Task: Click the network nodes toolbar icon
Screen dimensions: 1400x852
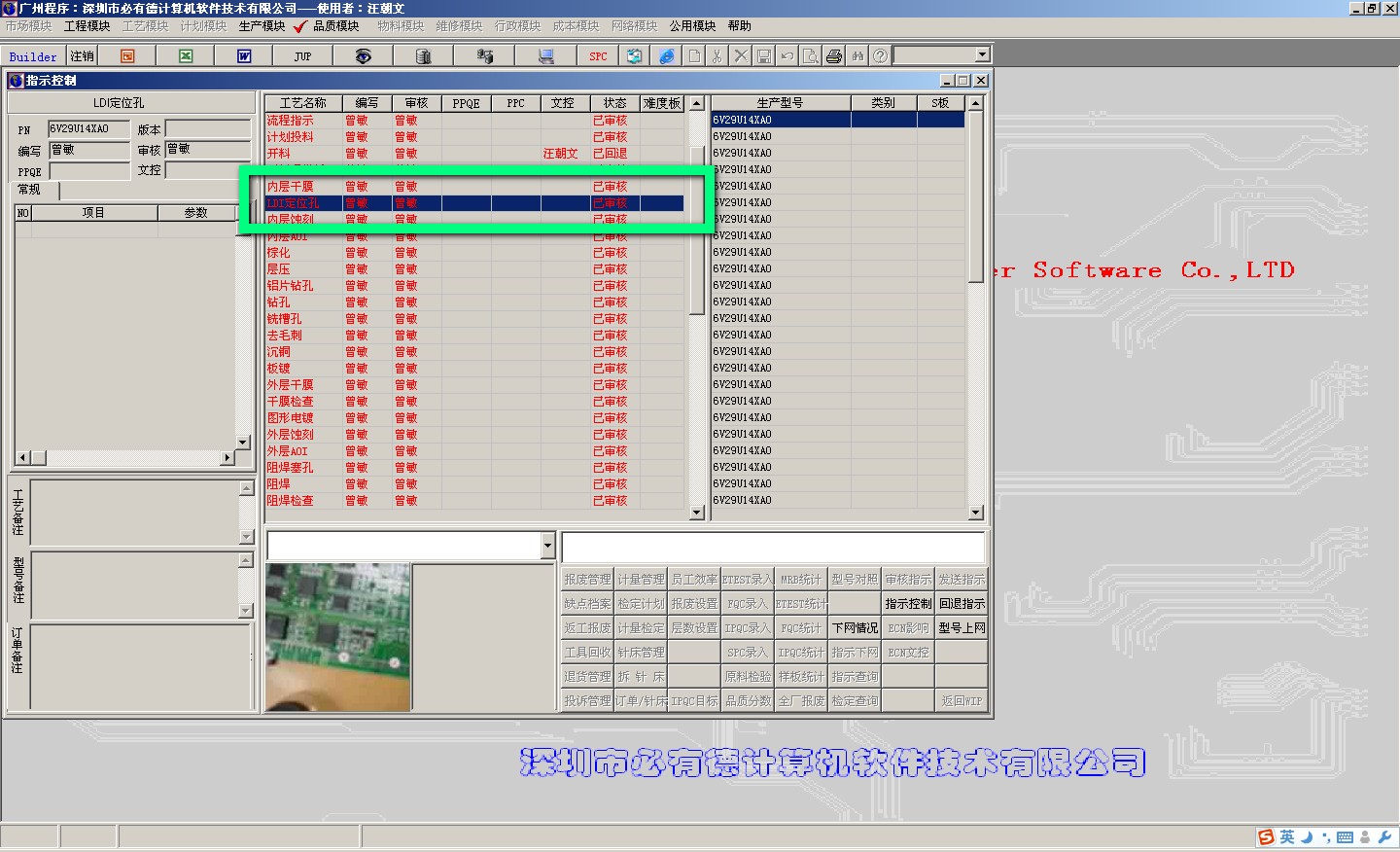Action: (484, 56)
